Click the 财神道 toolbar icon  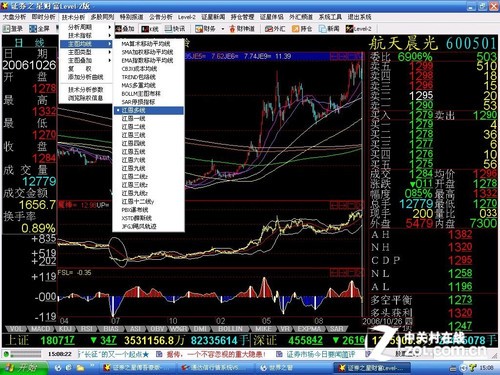[242, 29]
